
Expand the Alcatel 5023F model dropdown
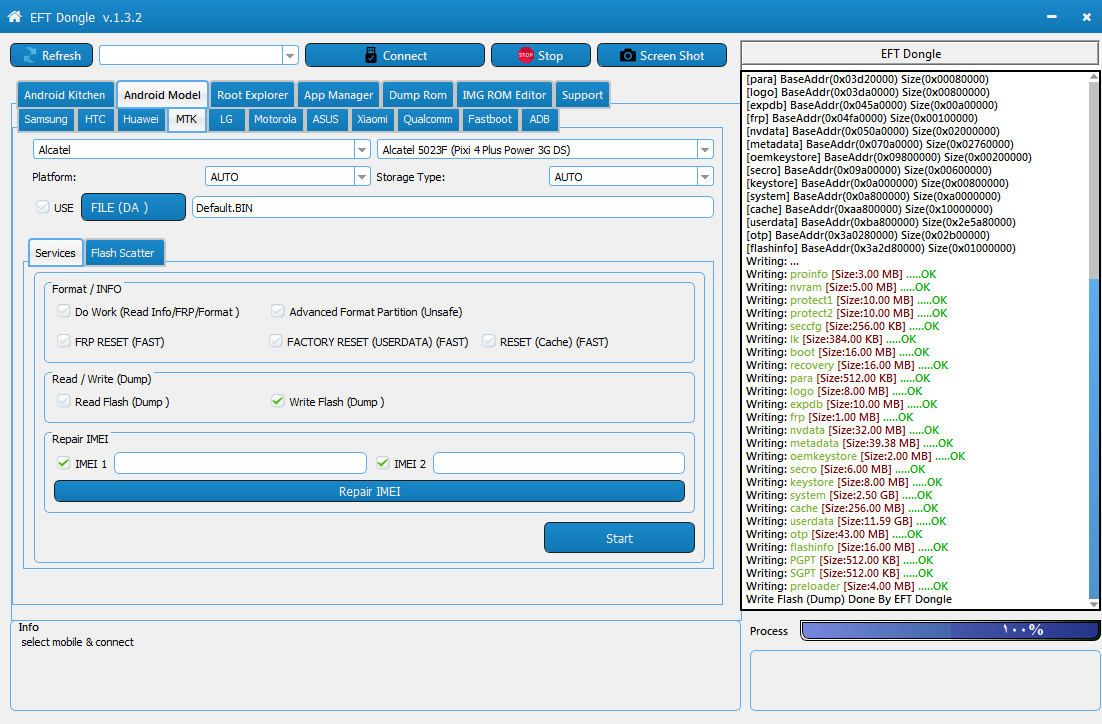point(705,150)
